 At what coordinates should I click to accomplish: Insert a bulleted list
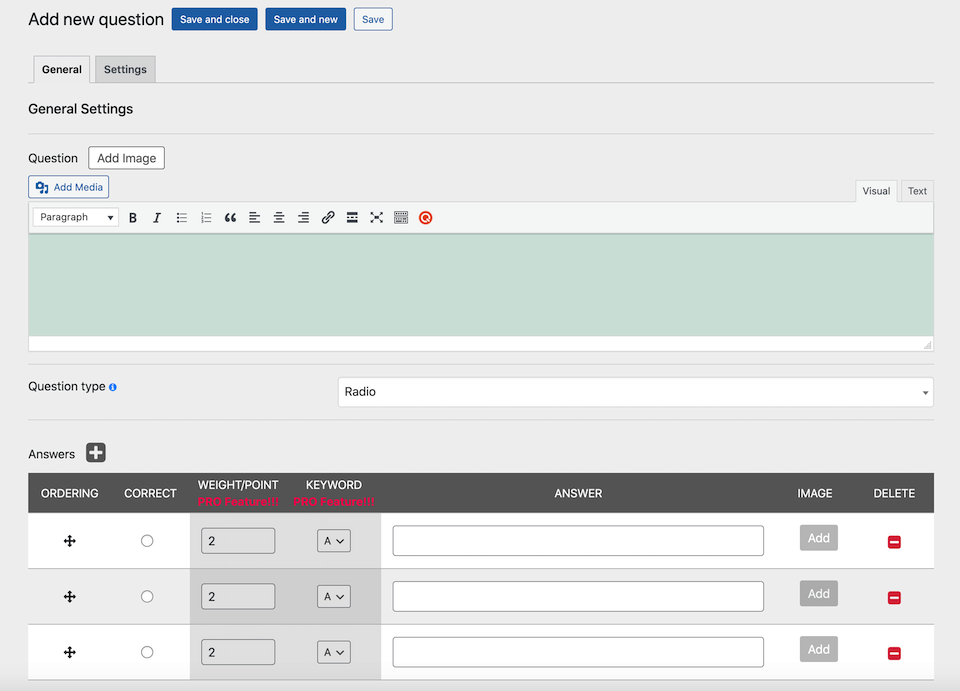click(181, 217)
